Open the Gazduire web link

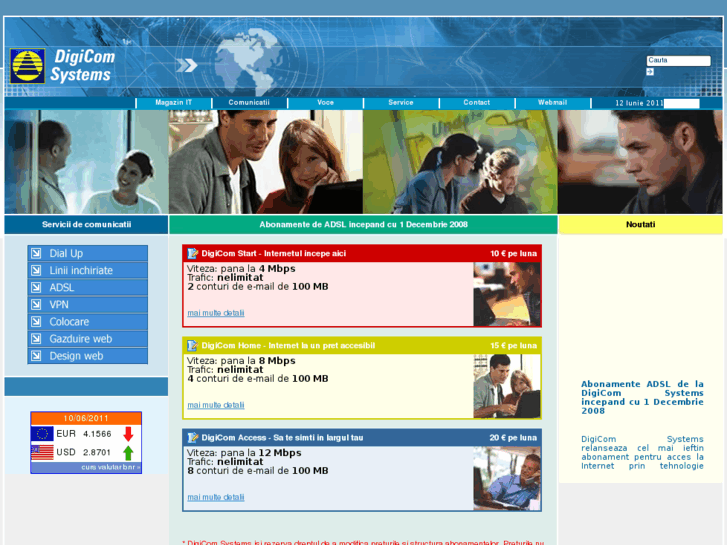coord(88,339)
